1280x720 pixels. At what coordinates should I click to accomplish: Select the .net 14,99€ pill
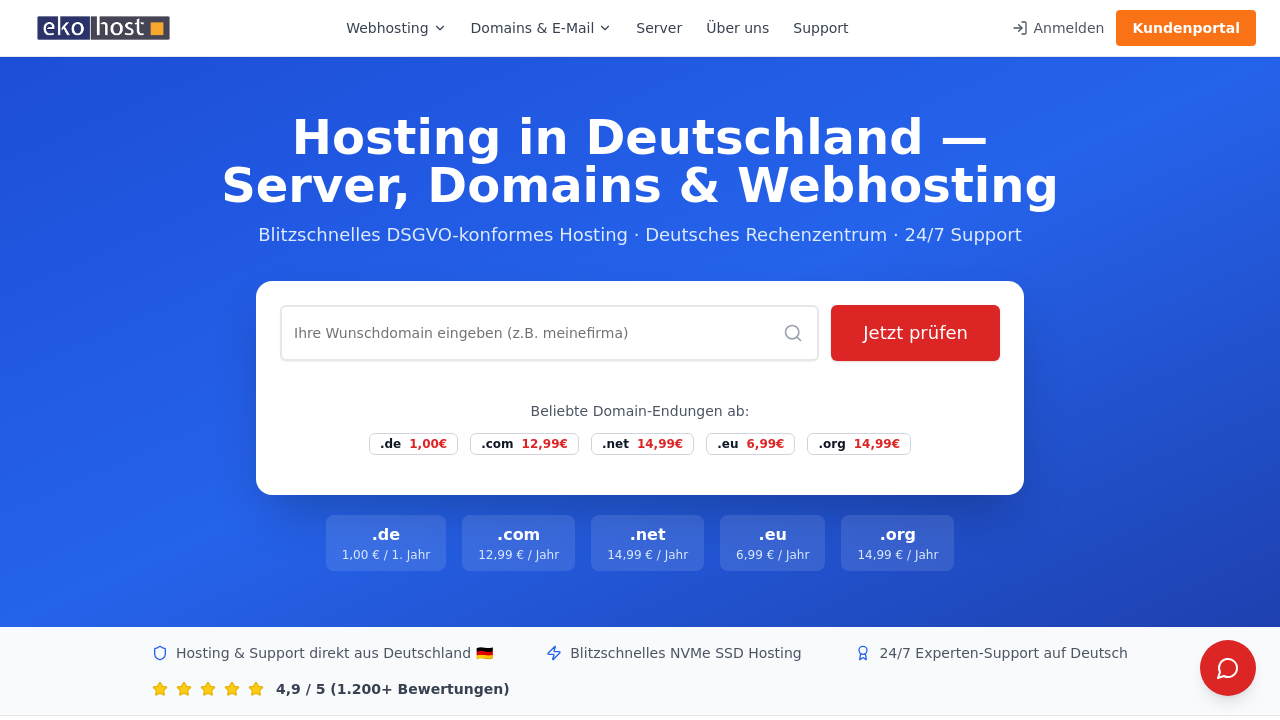click(642, 444)
